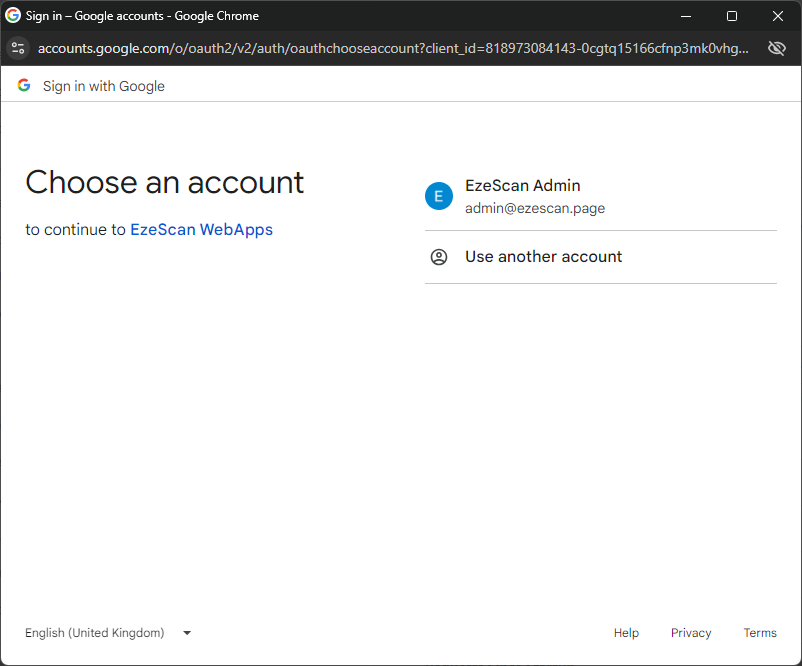This screenshot has width=802, height=666.
Task: Close the Google sign-in window
Action: pos(778,16)
